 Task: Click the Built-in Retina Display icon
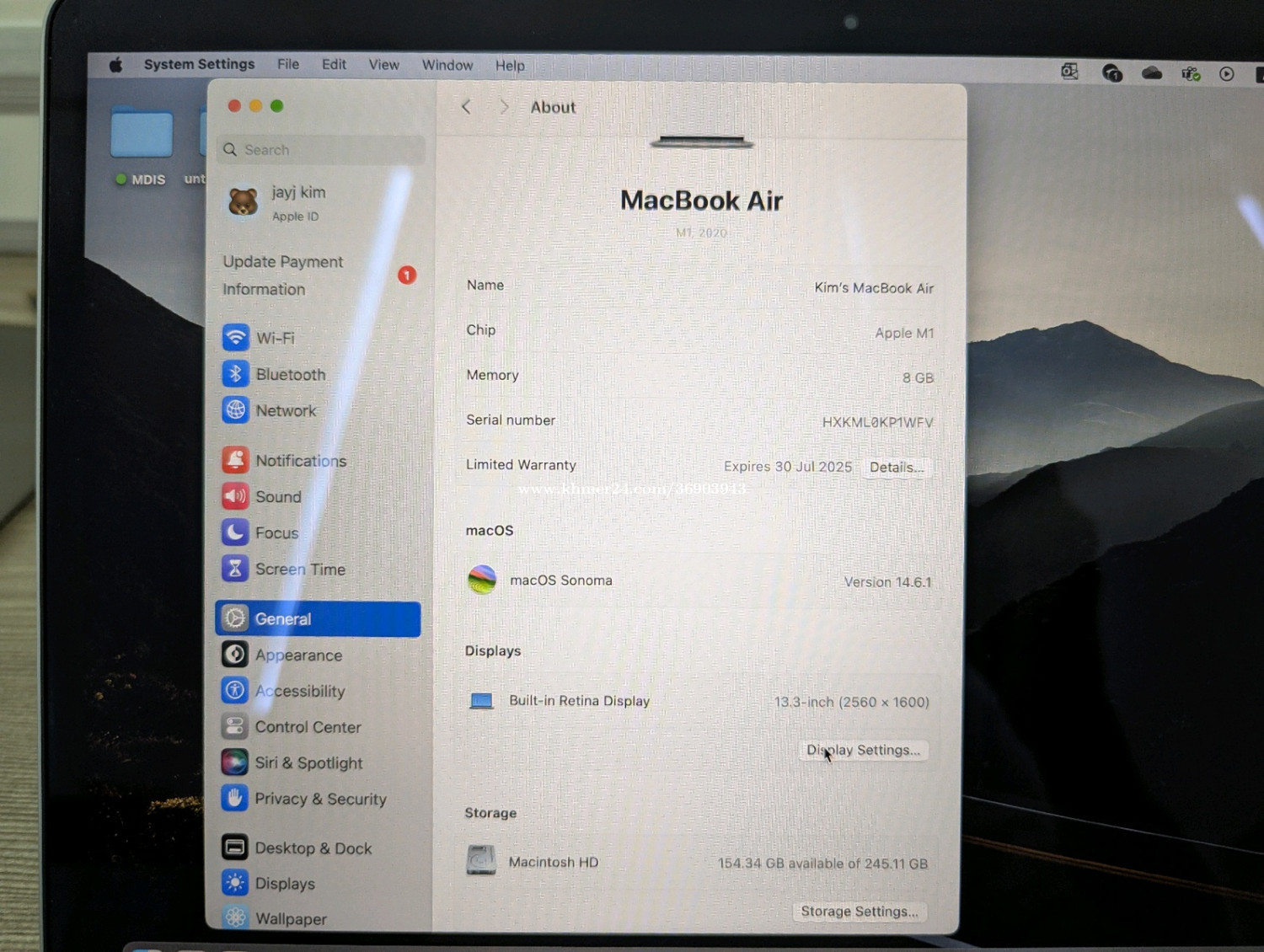click(481, 700)
